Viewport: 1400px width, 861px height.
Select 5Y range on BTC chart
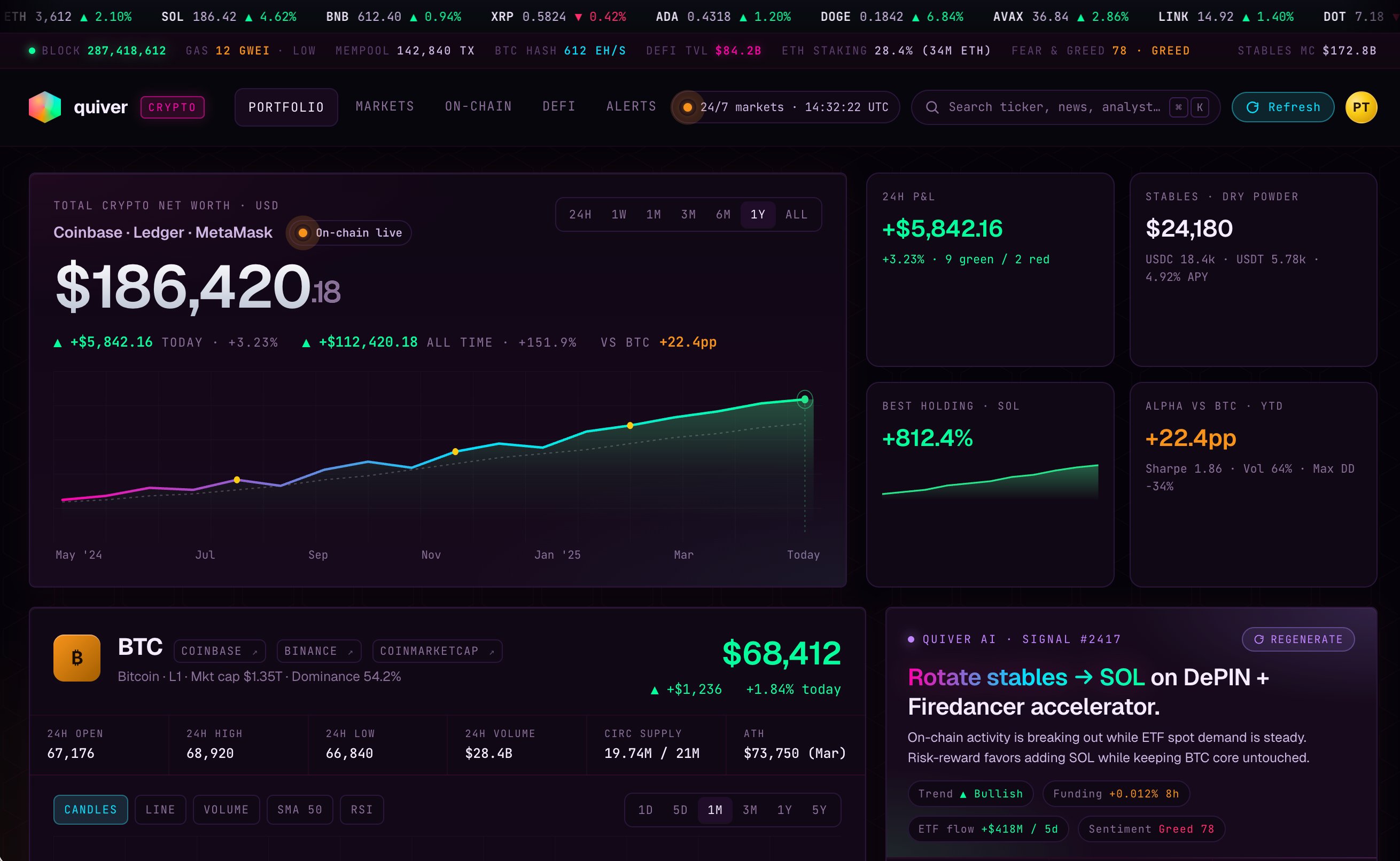pyautogui.click(x=819, y=810)
